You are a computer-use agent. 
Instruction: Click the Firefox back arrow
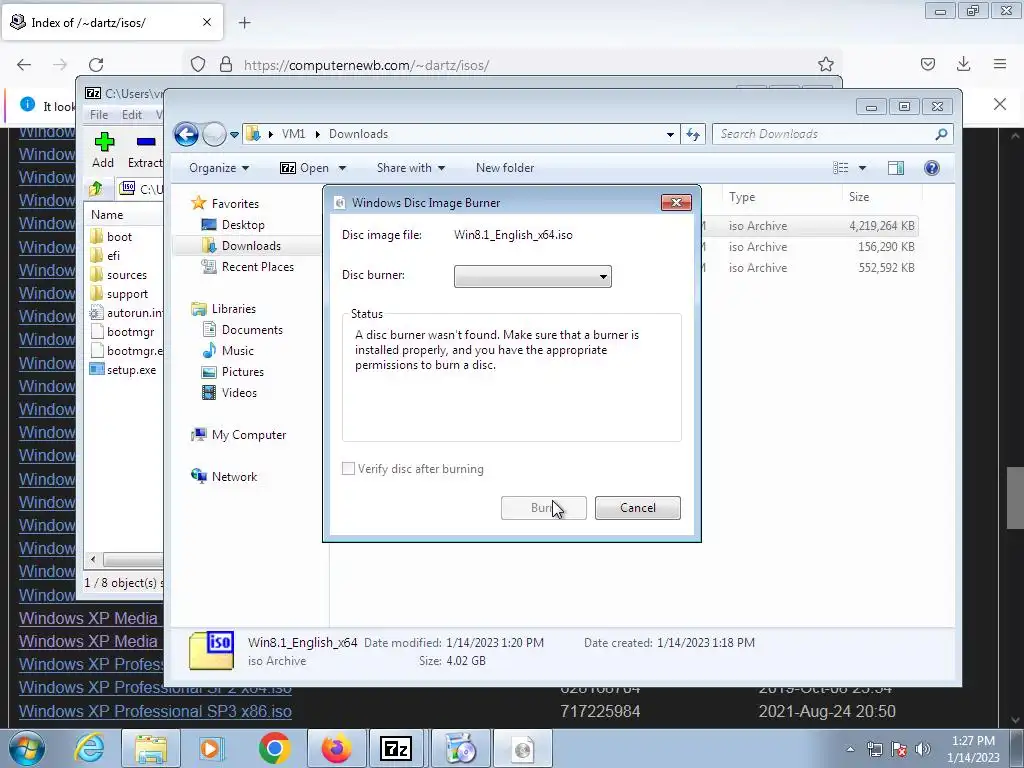(24, 65)
